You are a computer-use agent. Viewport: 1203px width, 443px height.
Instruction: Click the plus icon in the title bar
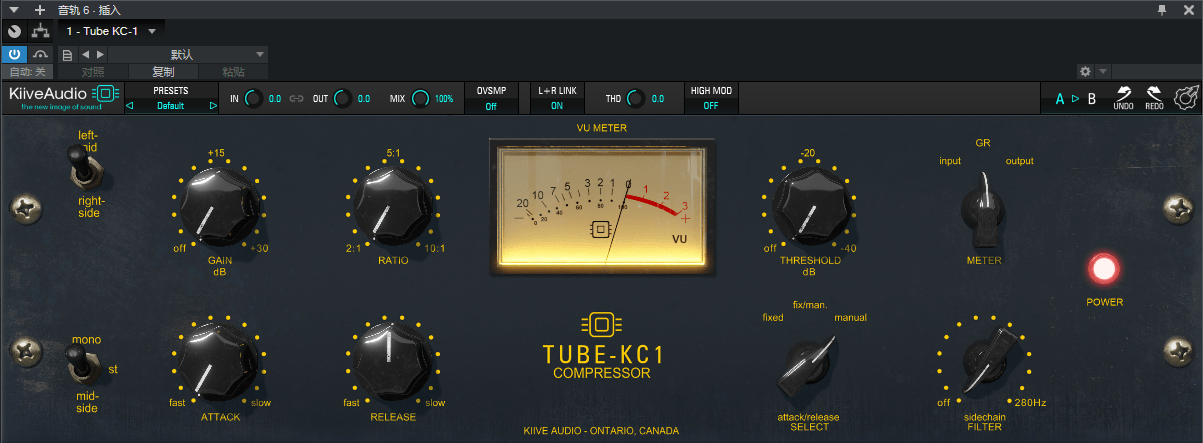(40, 9)
